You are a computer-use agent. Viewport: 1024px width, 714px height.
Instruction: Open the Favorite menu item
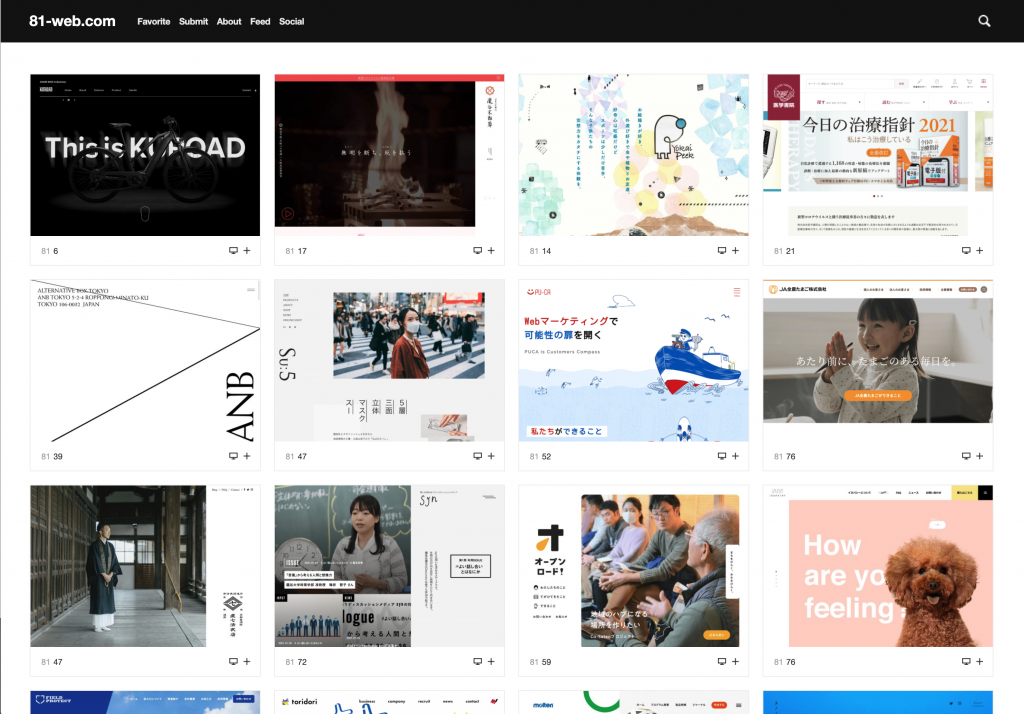click(153, 21)
